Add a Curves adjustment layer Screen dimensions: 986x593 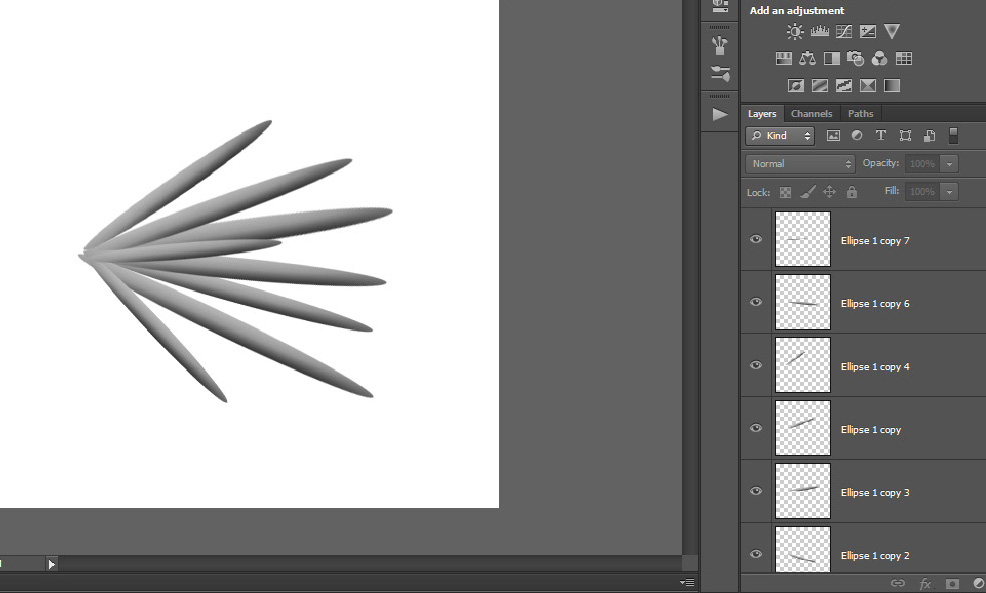point(844,32)
